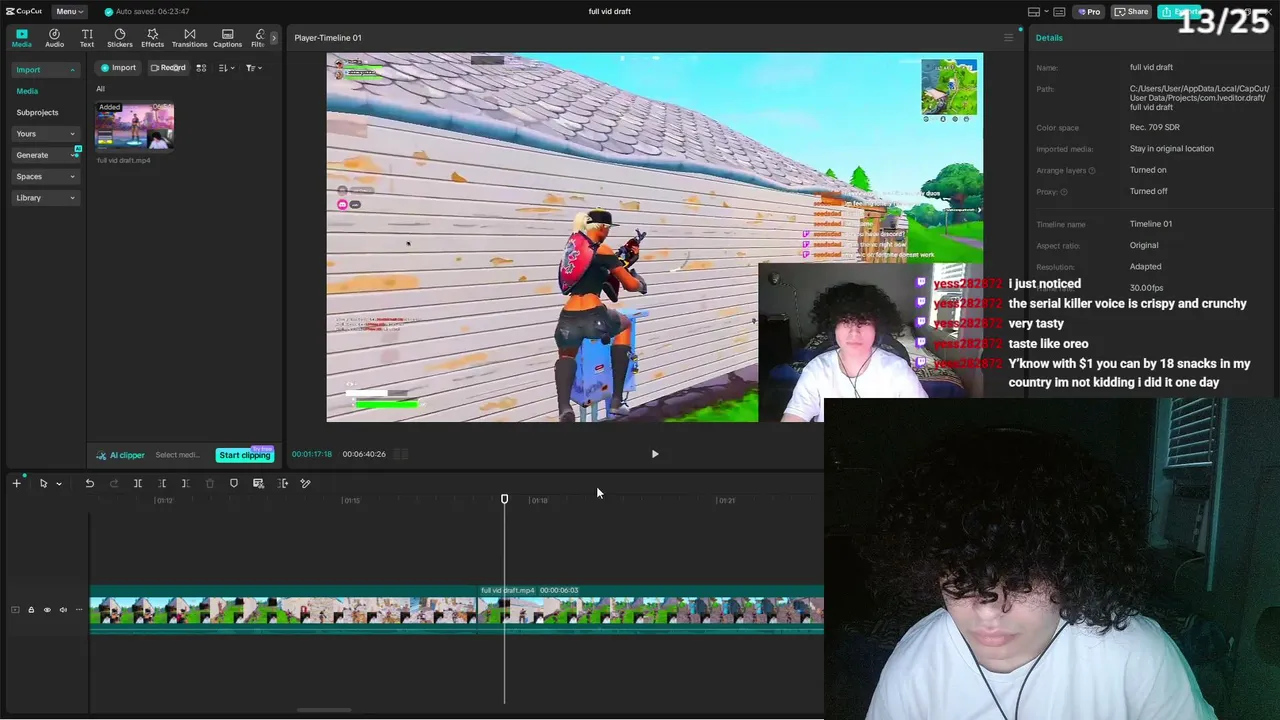The width and height of the screenshot is (1280, 720).
Task: Click the Share button
Action: tap(1132, 12)
